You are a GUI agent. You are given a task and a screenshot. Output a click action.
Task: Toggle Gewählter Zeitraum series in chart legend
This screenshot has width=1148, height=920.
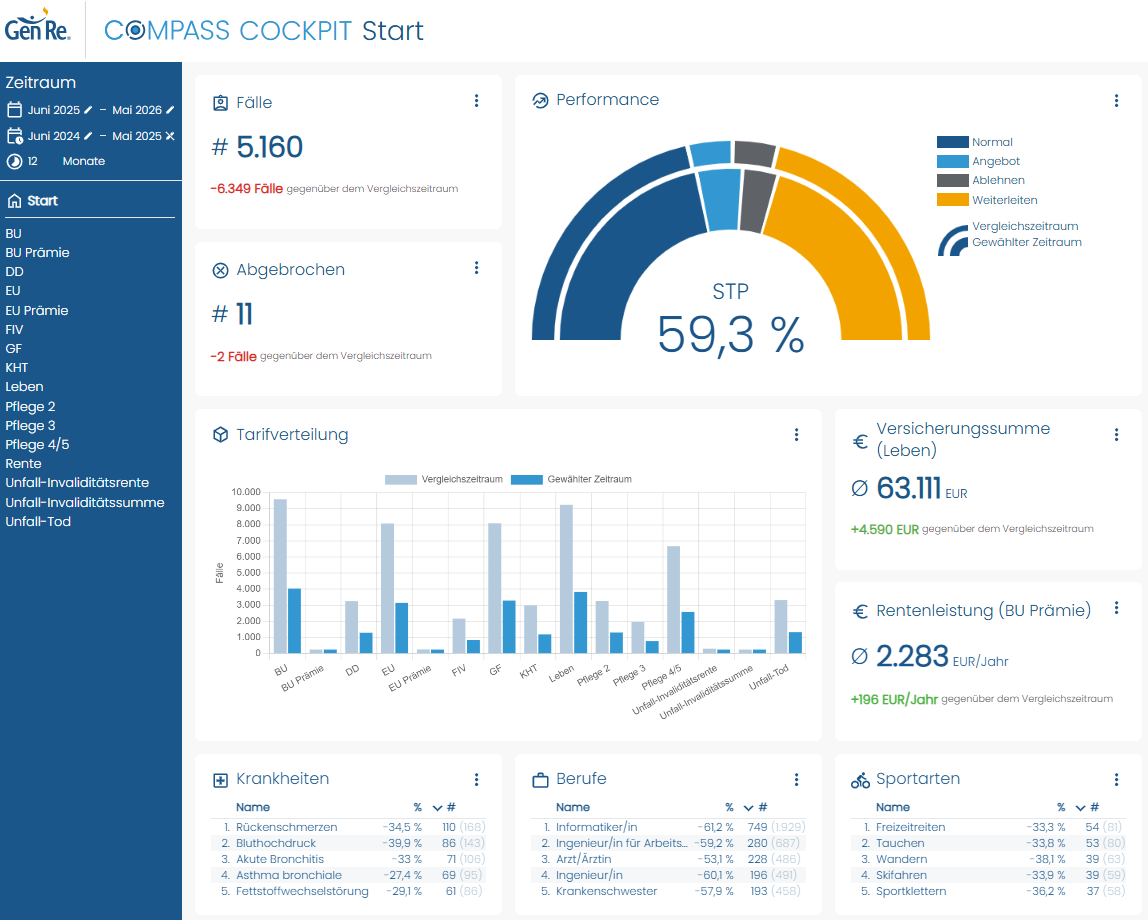[x=571, y=479]
